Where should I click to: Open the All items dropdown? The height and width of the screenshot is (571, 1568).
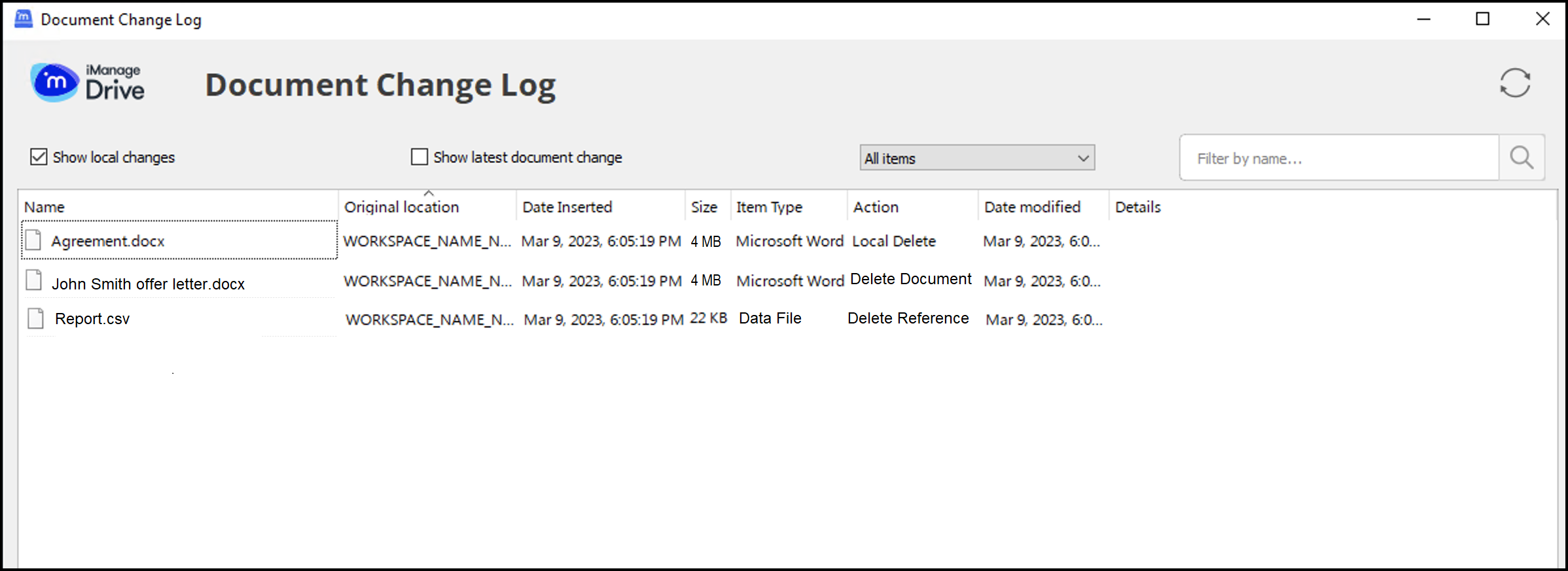[977, 158]
